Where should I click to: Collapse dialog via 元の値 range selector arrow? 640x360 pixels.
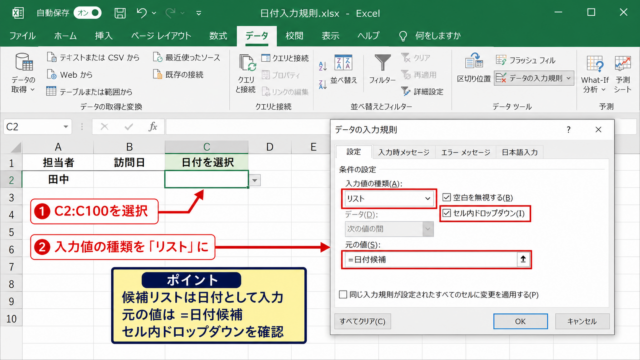pyautogui.click(x=523, y=259)
